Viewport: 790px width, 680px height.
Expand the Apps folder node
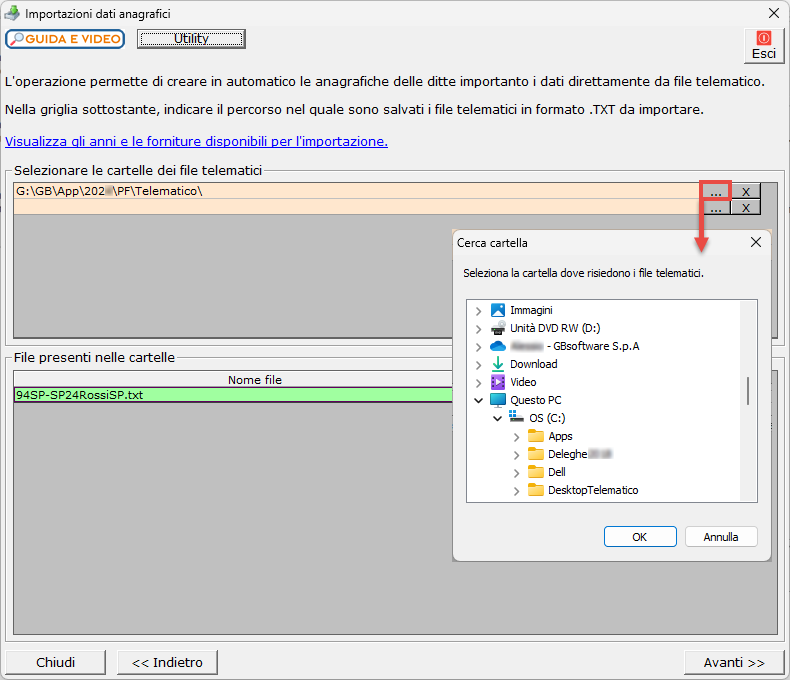(516, 436)
